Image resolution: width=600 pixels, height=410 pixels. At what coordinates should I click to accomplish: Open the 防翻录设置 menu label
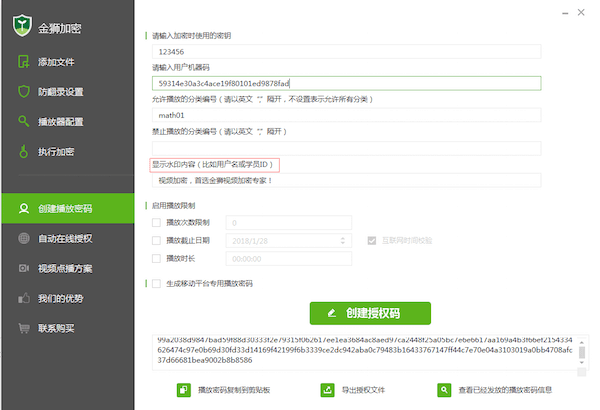(x=60, y=92)
